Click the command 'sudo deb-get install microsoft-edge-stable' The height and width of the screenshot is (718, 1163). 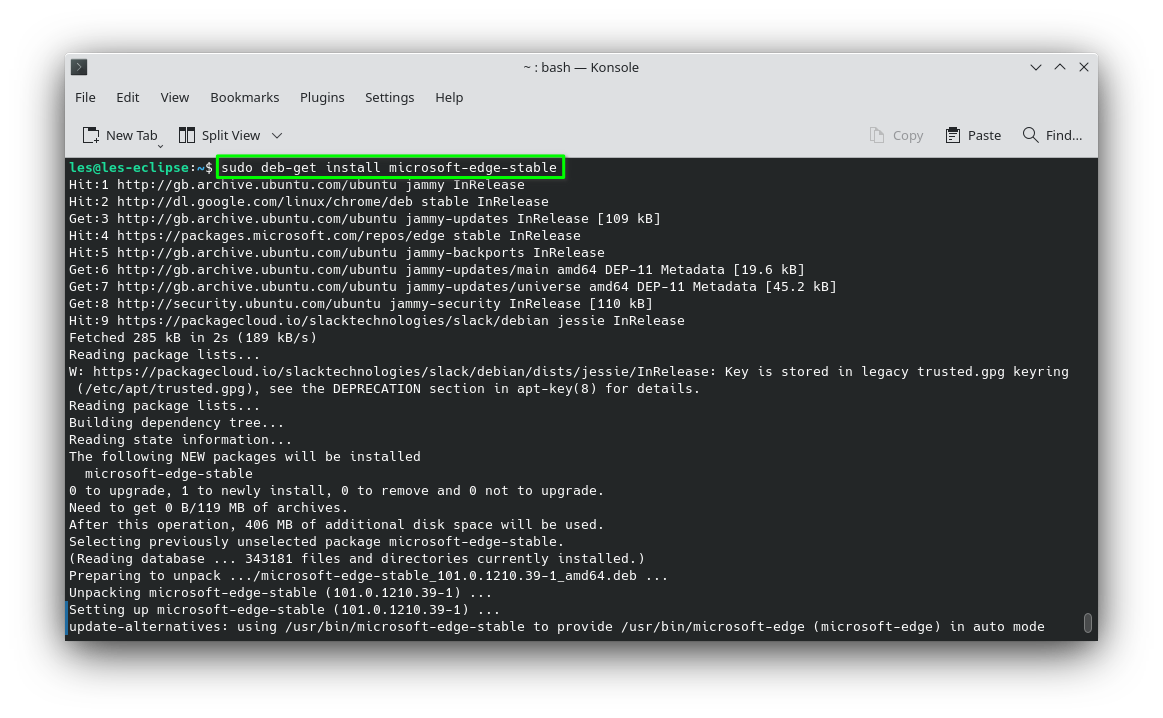pos(389,168)
